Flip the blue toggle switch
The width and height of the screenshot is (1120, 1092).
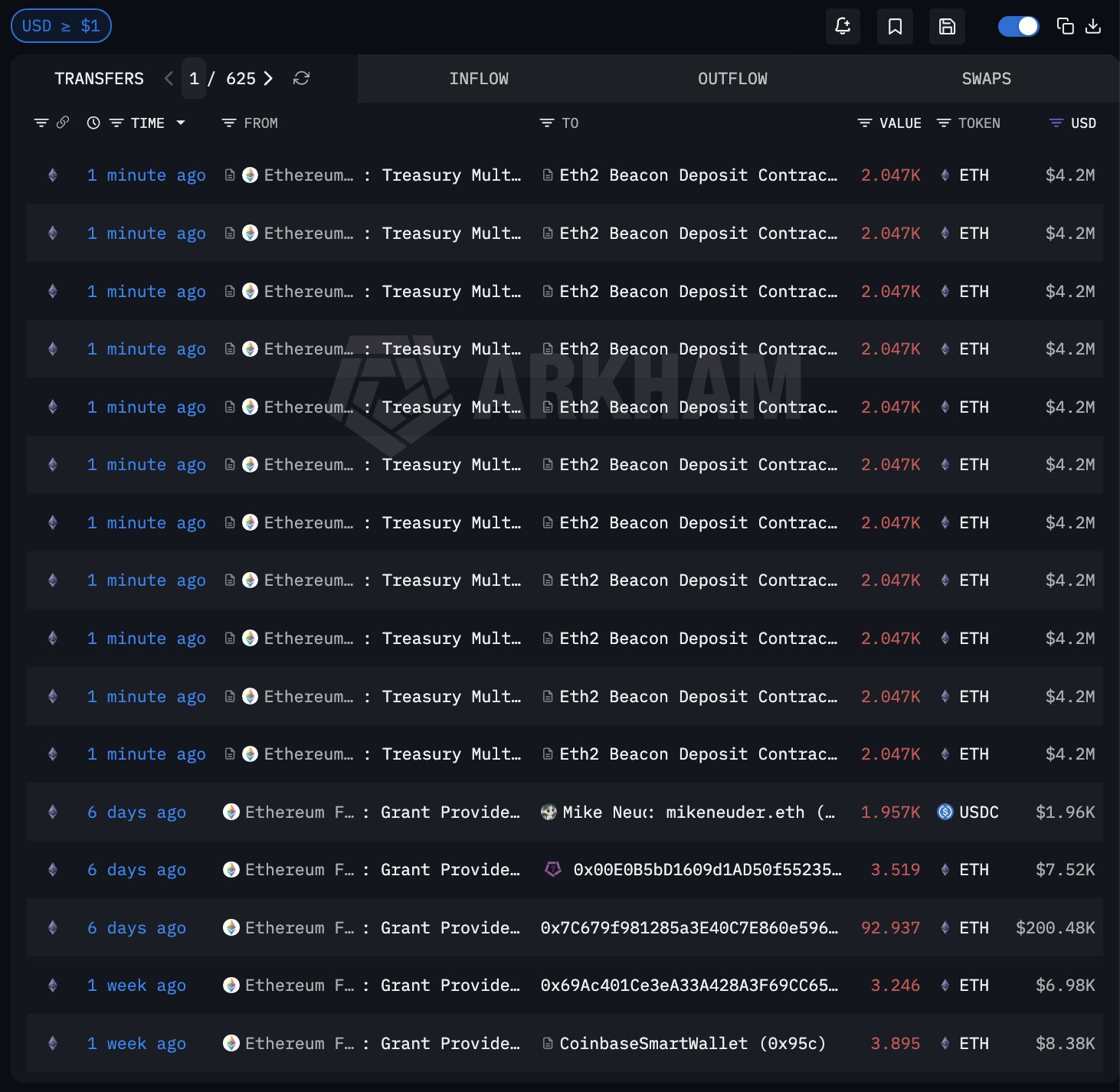pyautogui.click(x=1018, y=26)
